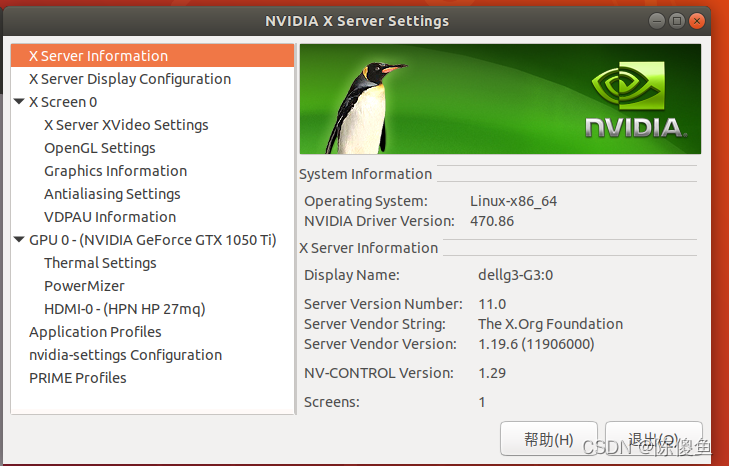Minimize the NVIDIA X Server Settings window
This screenshot has width=729, height=466.
click(x=657, y=21)
